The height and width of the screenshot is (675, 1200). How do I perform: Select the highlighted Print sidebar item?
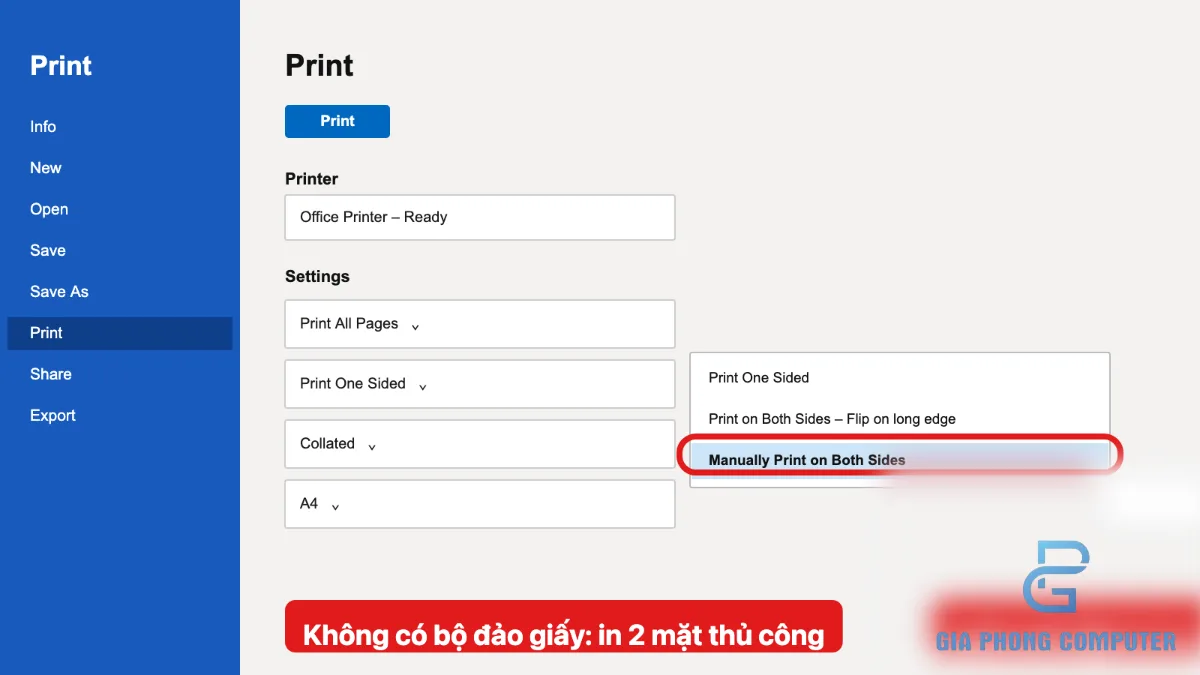click(x=119, y=333)
